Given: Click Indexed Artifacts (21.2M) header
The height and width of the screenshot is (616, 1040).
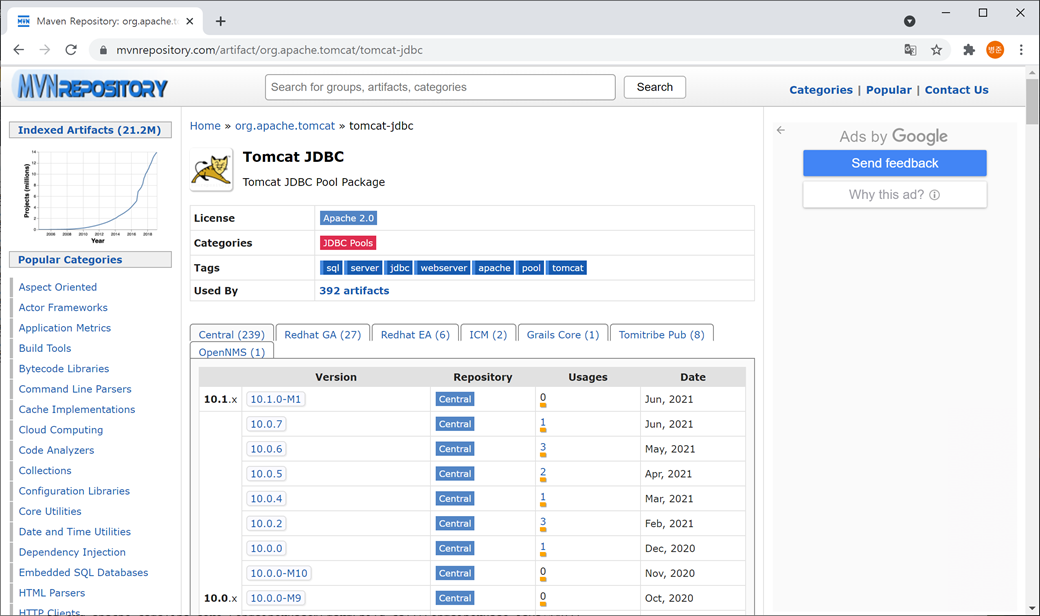Looking at the screenshot, I should click(90, 130).
